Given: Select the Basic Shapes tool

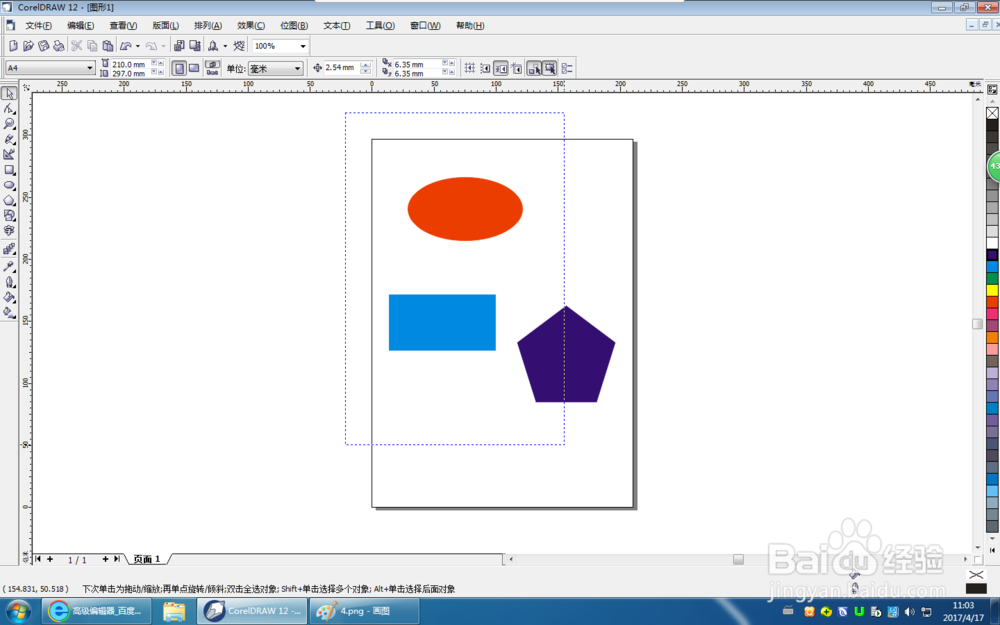Looking at the screenshot, I should click(x=9, y=216).
